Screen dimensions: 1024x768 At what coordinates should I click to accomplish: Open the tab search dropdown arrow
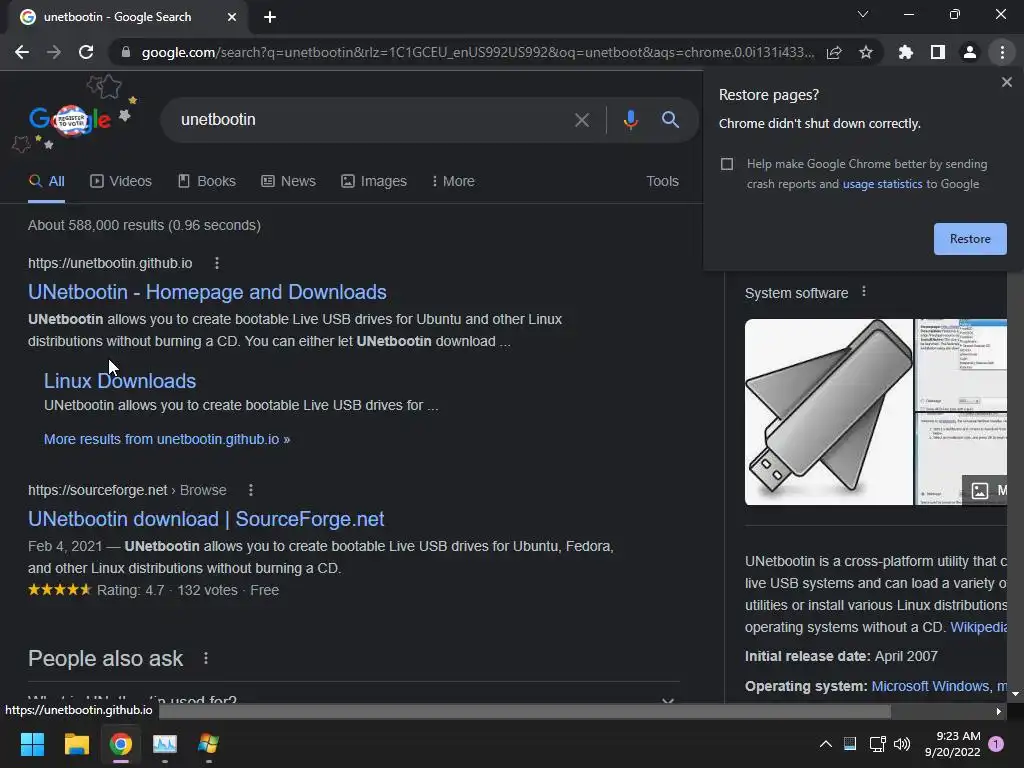863,14
